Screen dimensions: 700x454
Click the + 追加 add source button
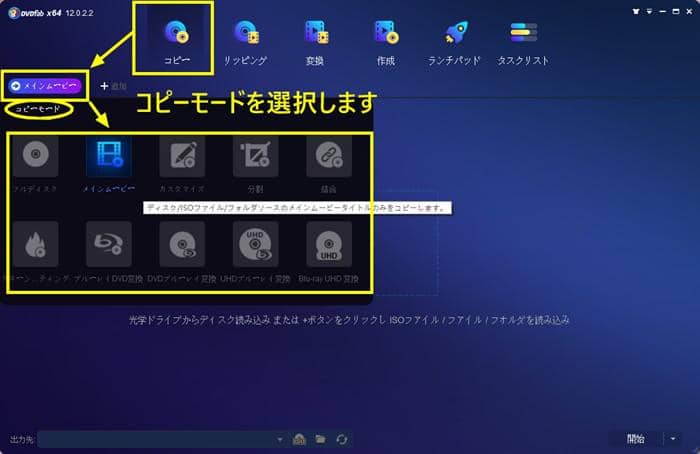point(113,86)
